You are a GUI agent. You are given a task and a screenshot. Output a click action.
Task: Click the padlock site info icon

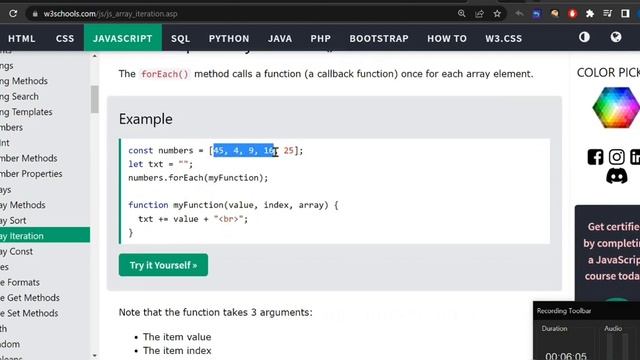click(x=35, y=13)
